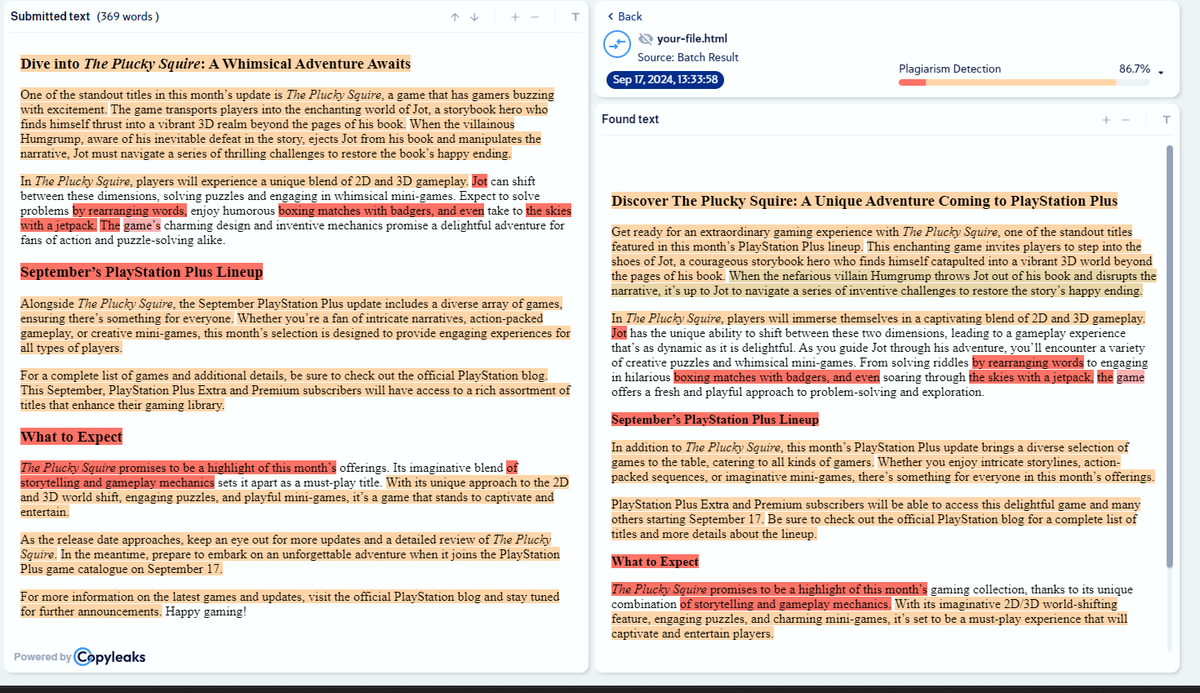Toggle text-only view in Submitted text panel

point(574,17)
